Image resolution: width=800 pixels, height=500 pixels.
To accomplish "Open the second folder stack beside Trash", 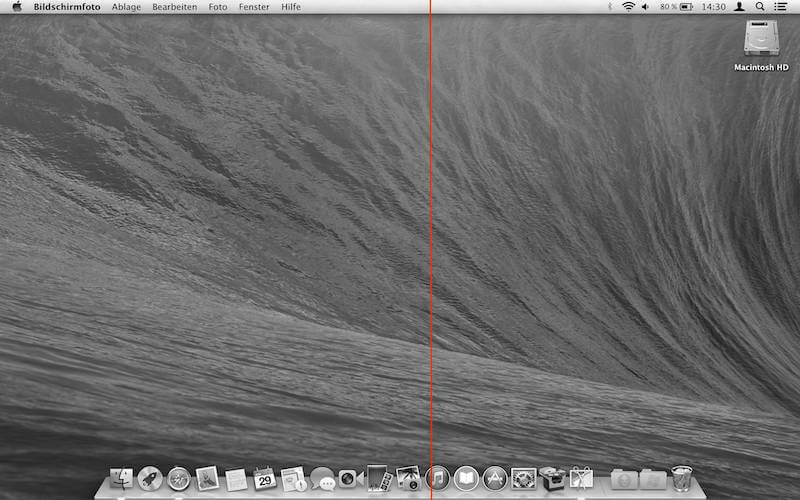I will coord(653,479).
